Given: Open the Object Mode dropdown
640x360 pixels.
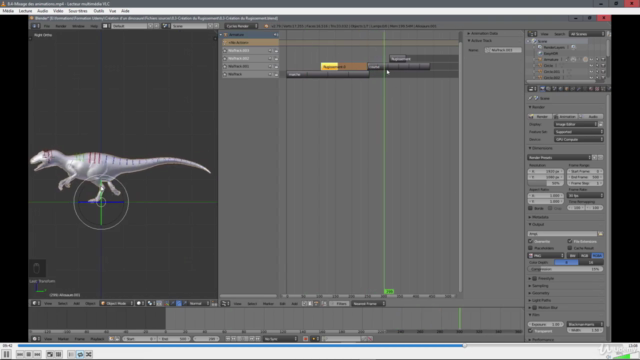Looking at the screenshot, I should tap(117, 303).
